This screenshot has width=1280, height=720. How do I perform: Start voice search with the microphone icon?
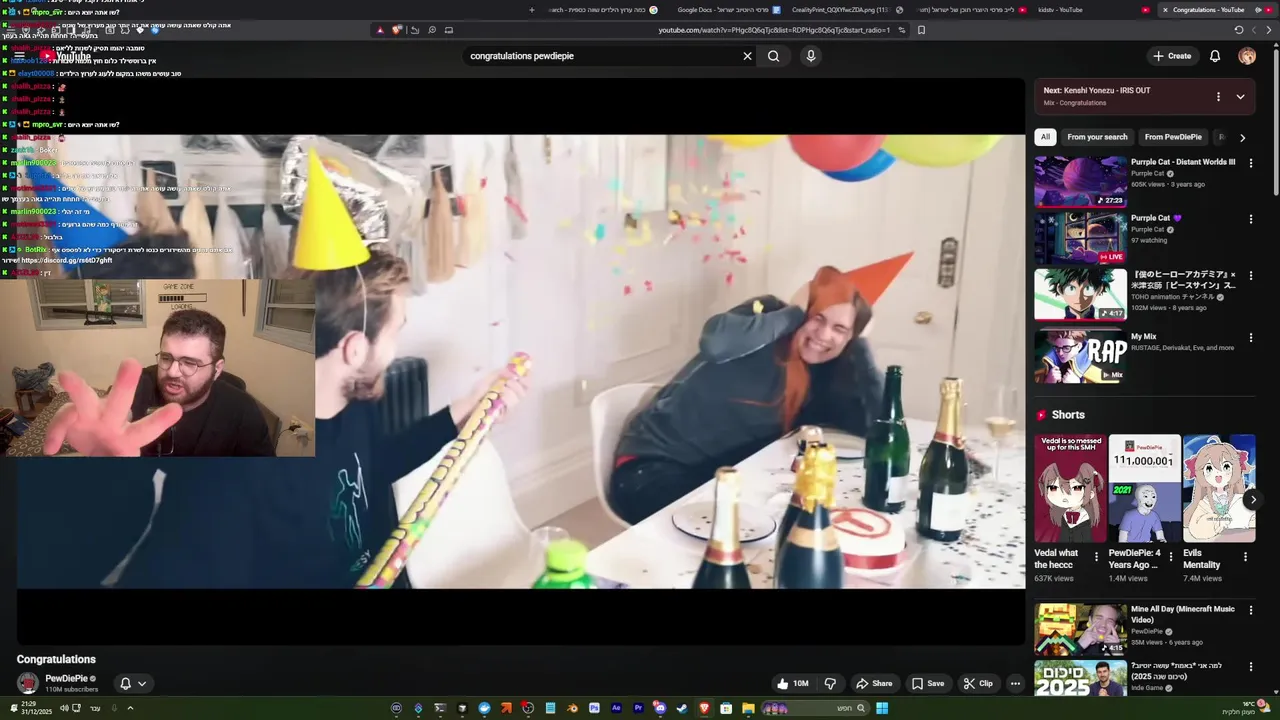(811, 56)
